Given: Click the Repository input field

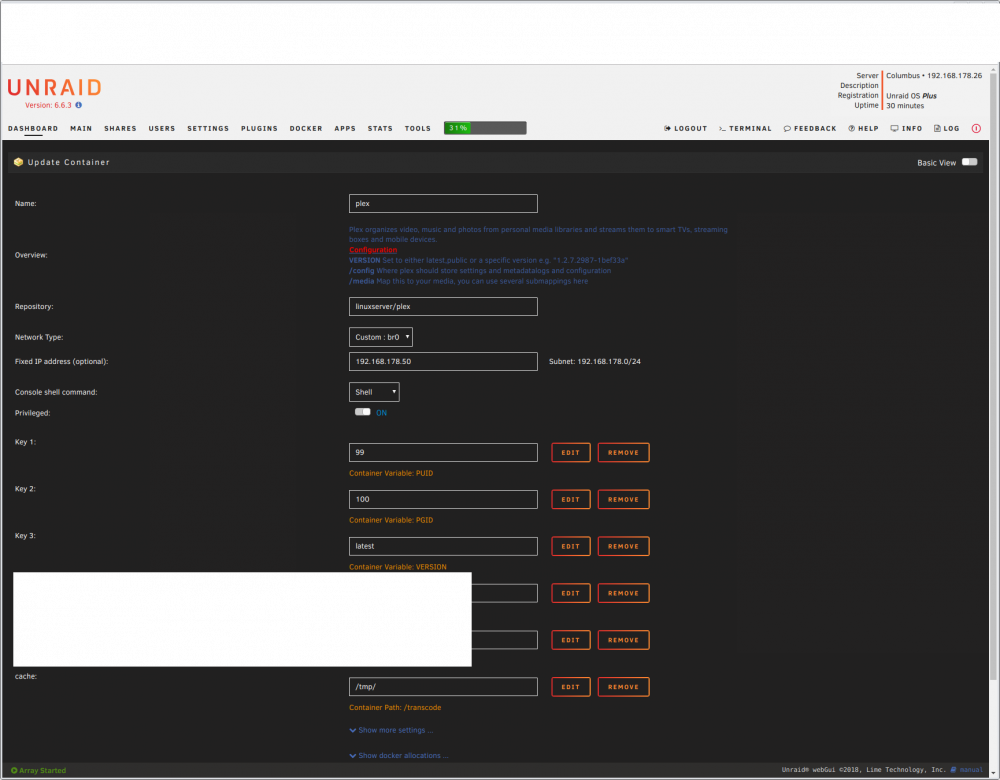Looking at the screenshot, I should pos(443,306).
